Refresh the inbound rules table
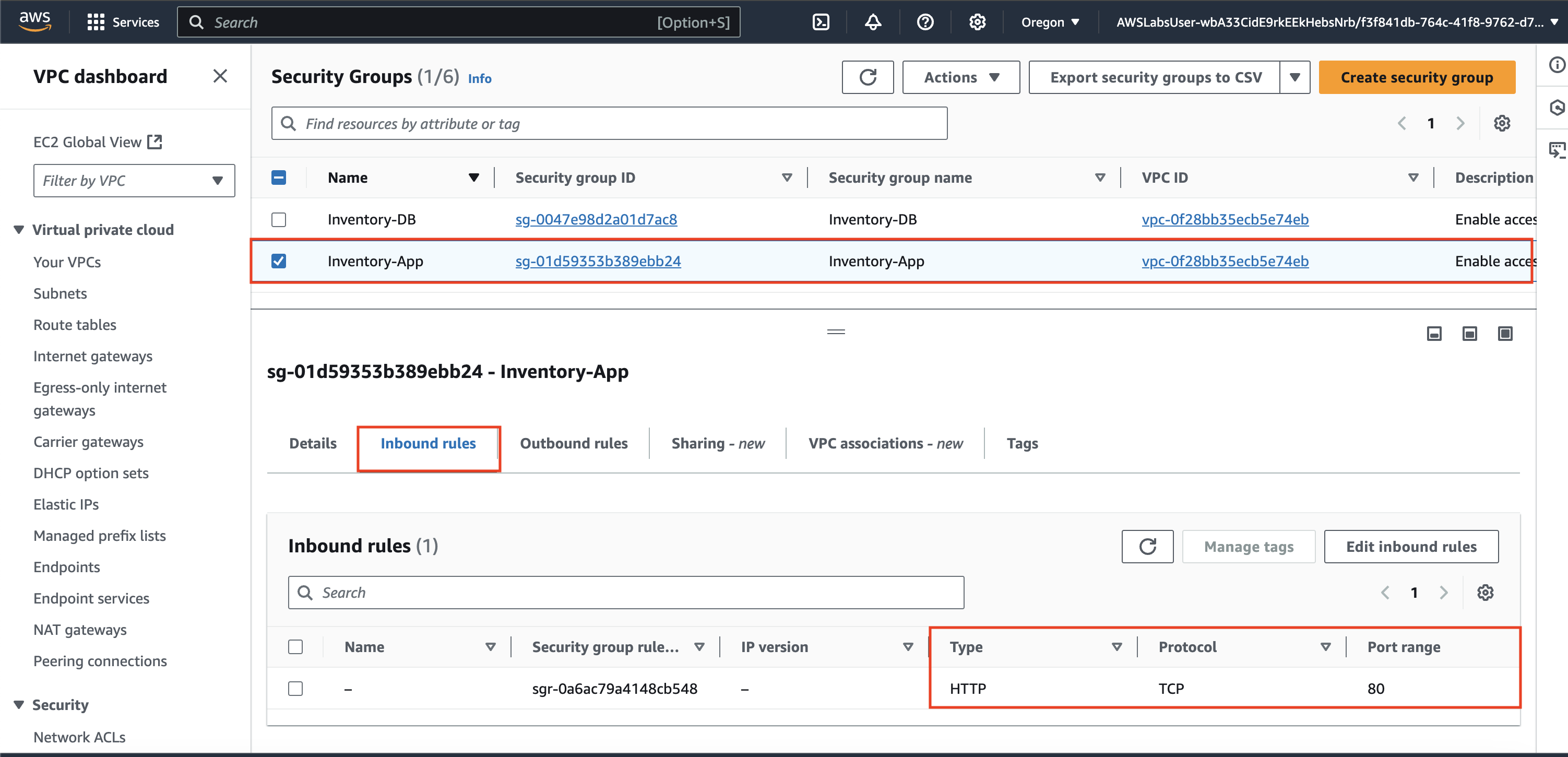1568x757 pixels. coord(1147,546)
